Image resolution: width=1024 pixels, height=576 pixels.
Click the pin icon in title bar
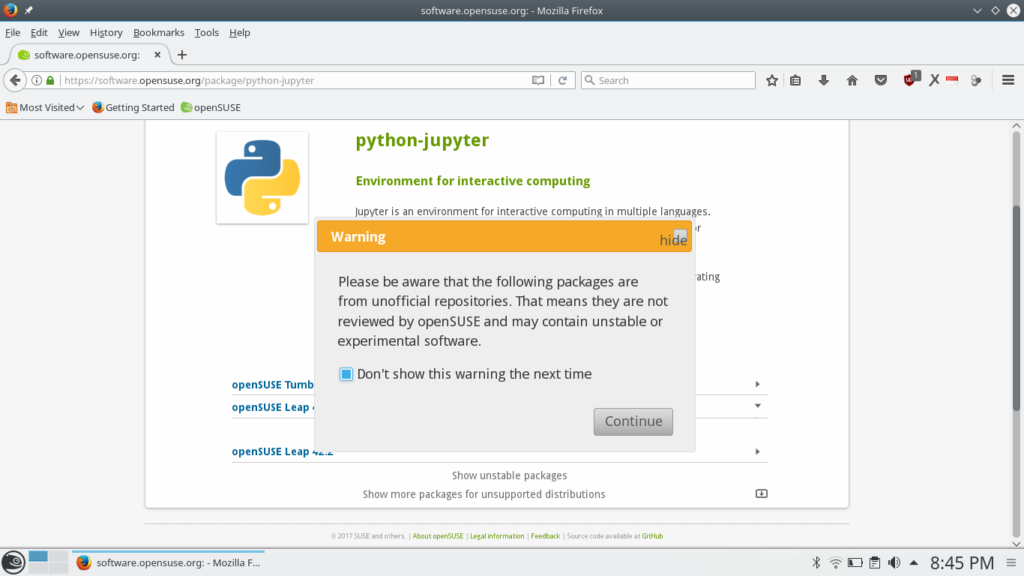coord(29,10)
